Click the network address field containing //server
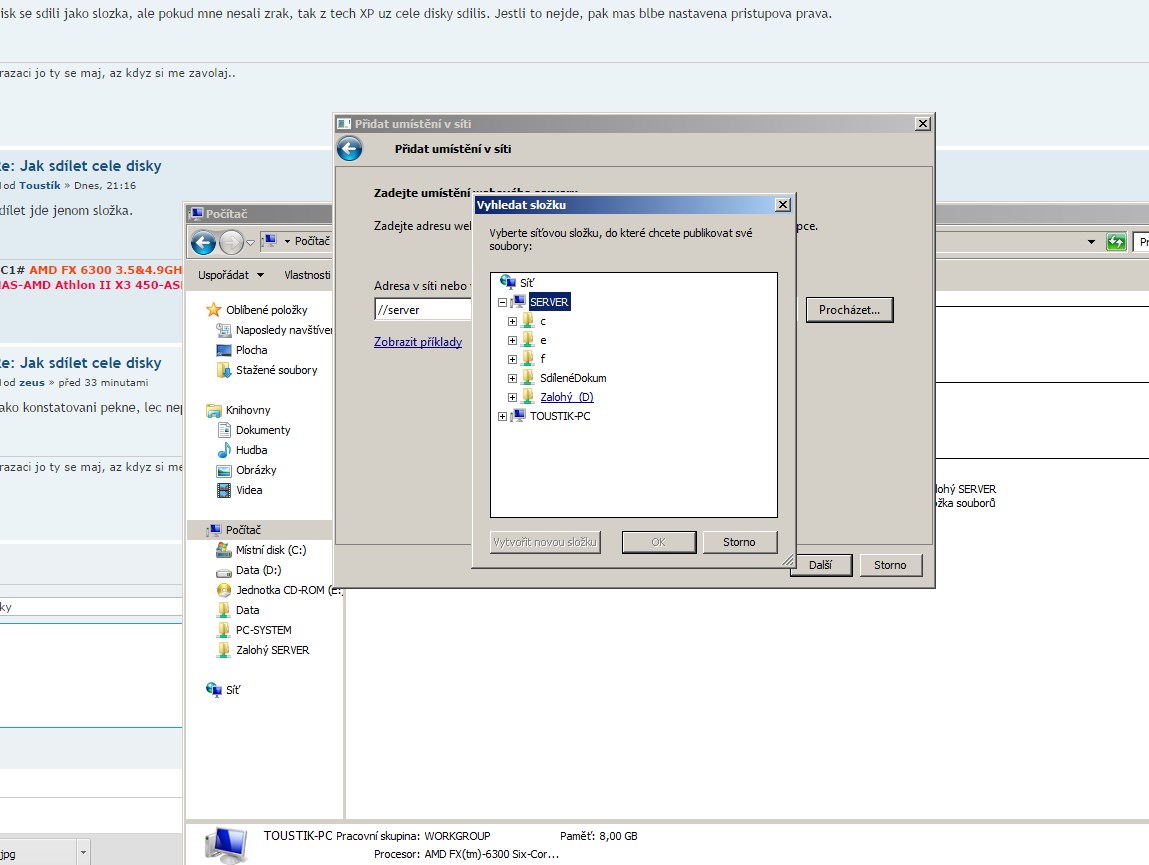 423,309
